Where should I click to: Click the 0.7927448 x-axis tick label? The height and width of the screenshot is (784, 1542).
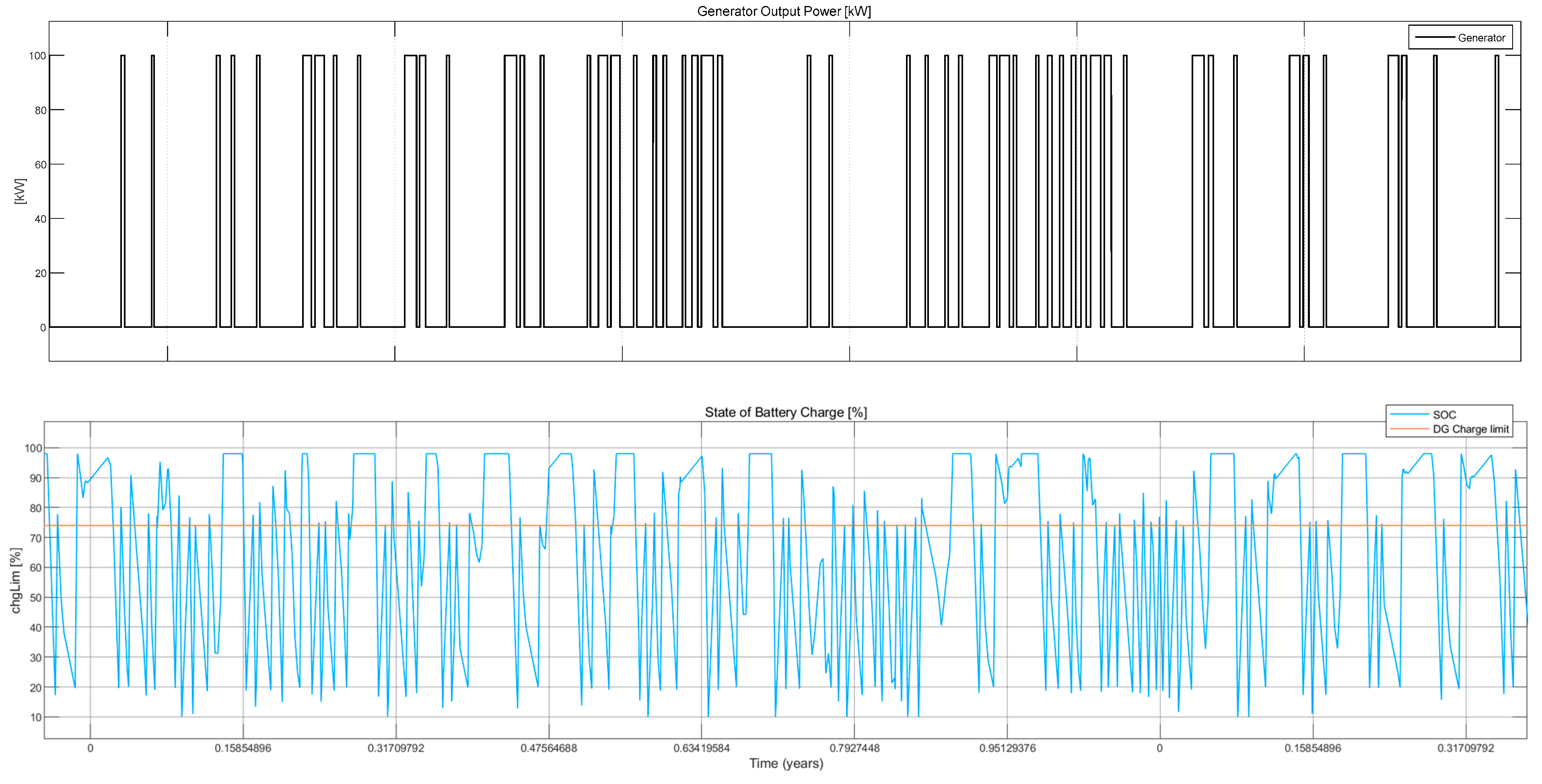[x=854, y=748]
